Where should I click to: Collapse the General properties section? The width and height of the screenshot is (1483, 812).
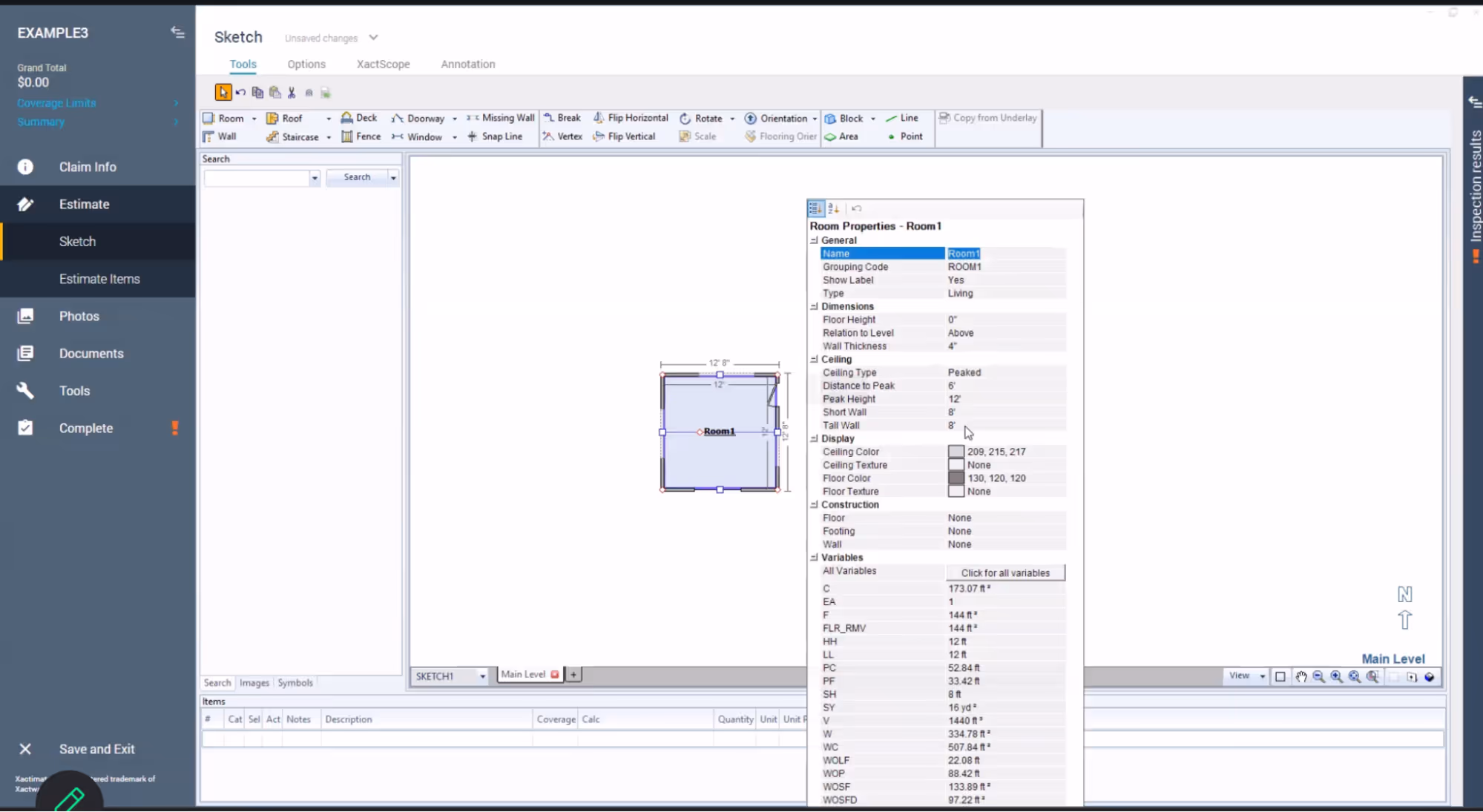pyautogui.click(x=814, y=240)
